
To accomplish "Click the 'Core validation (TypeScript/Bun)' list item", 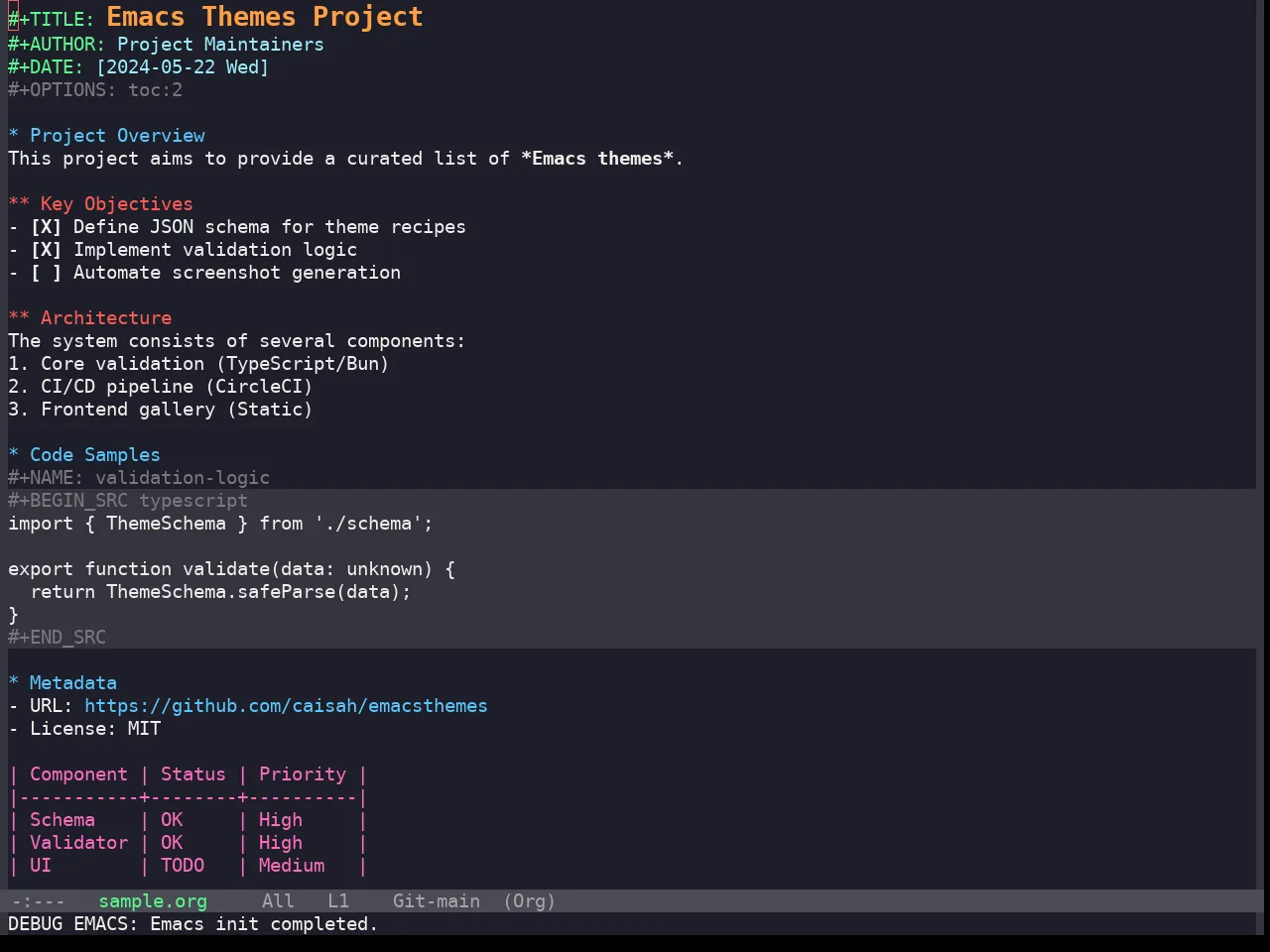I will 198,364.
